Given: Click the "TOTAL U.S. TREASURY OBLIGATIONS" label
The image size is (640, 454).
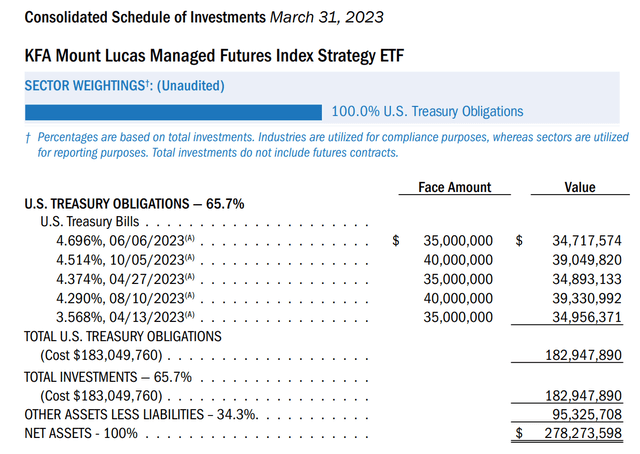Looking at the screenshot, I should 123,337.
